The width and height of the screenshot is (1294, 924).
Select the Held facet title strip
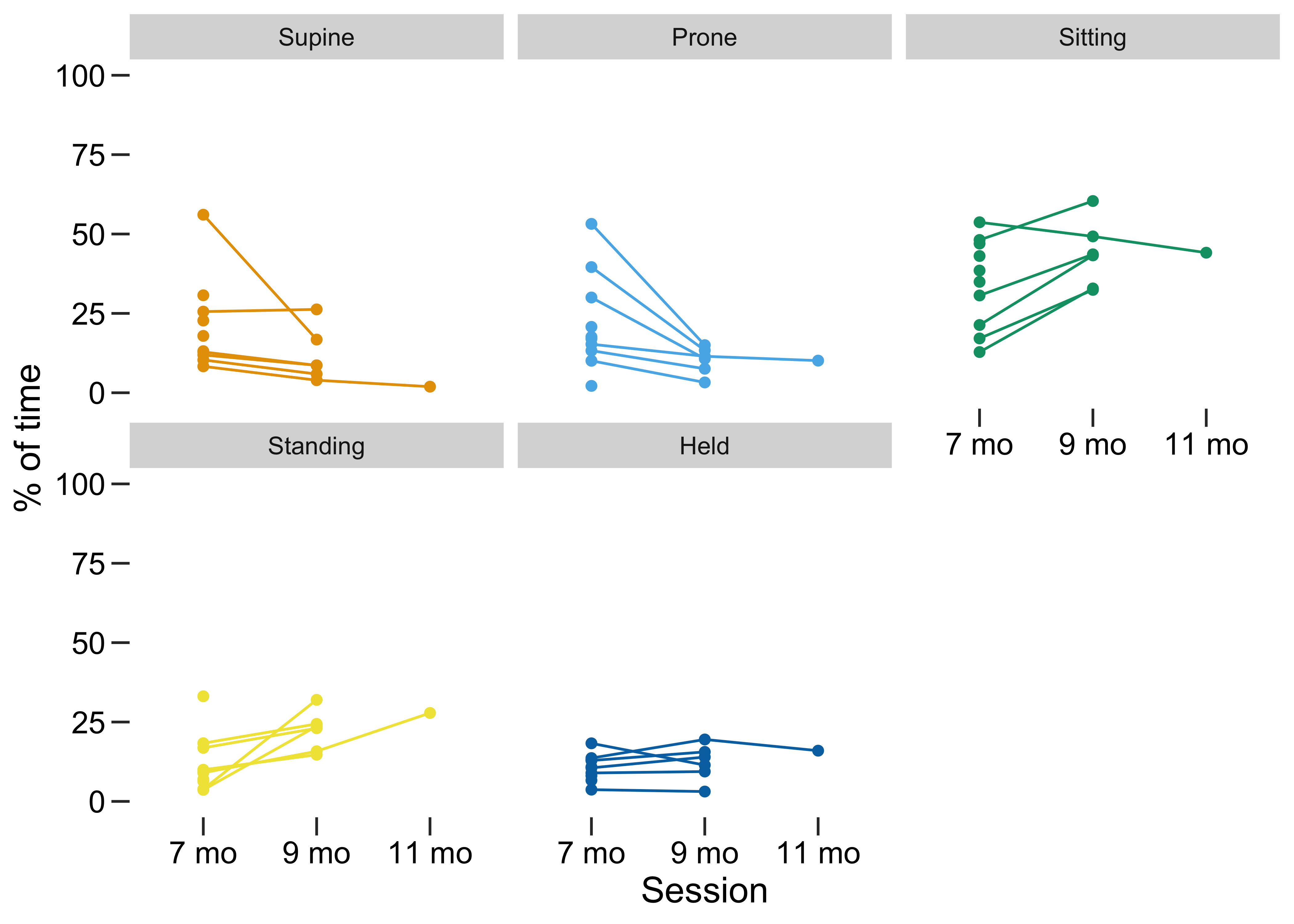coord(704,445)
